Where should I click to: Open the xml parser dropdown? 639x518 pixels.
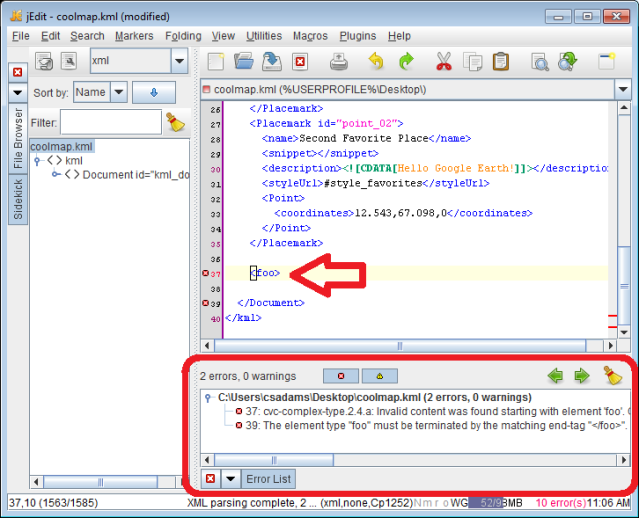pyautogui.click(x=179, y=61)
